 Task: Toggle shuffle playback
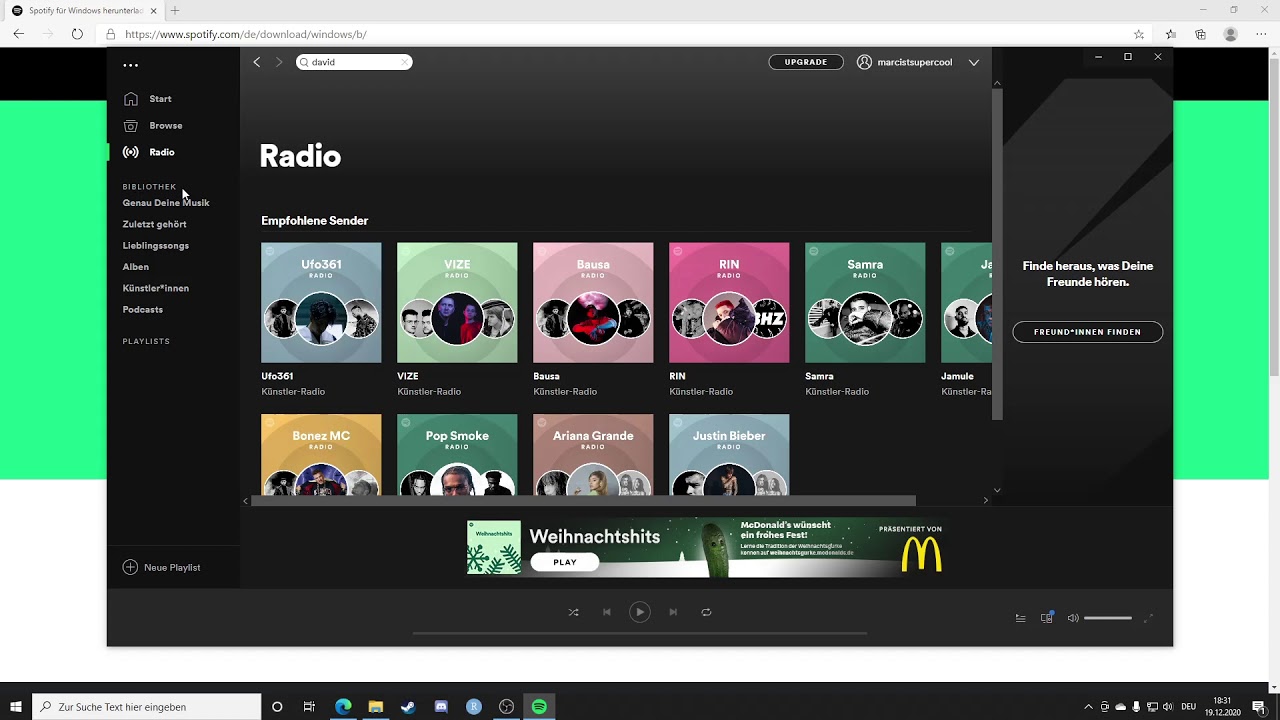(x=573, y=612)
